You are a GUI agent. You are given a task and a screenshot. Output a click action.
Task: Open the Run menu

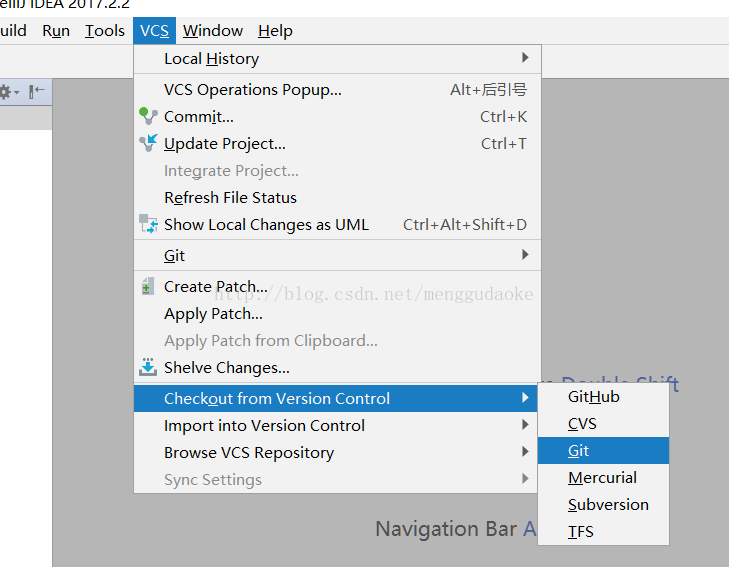[x=56, y=31]
